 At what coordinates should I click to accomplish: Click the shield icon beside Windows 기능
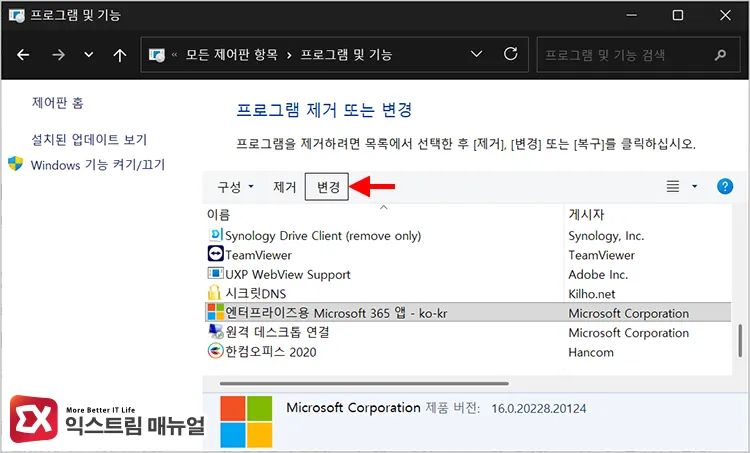(x=15, y=164)
